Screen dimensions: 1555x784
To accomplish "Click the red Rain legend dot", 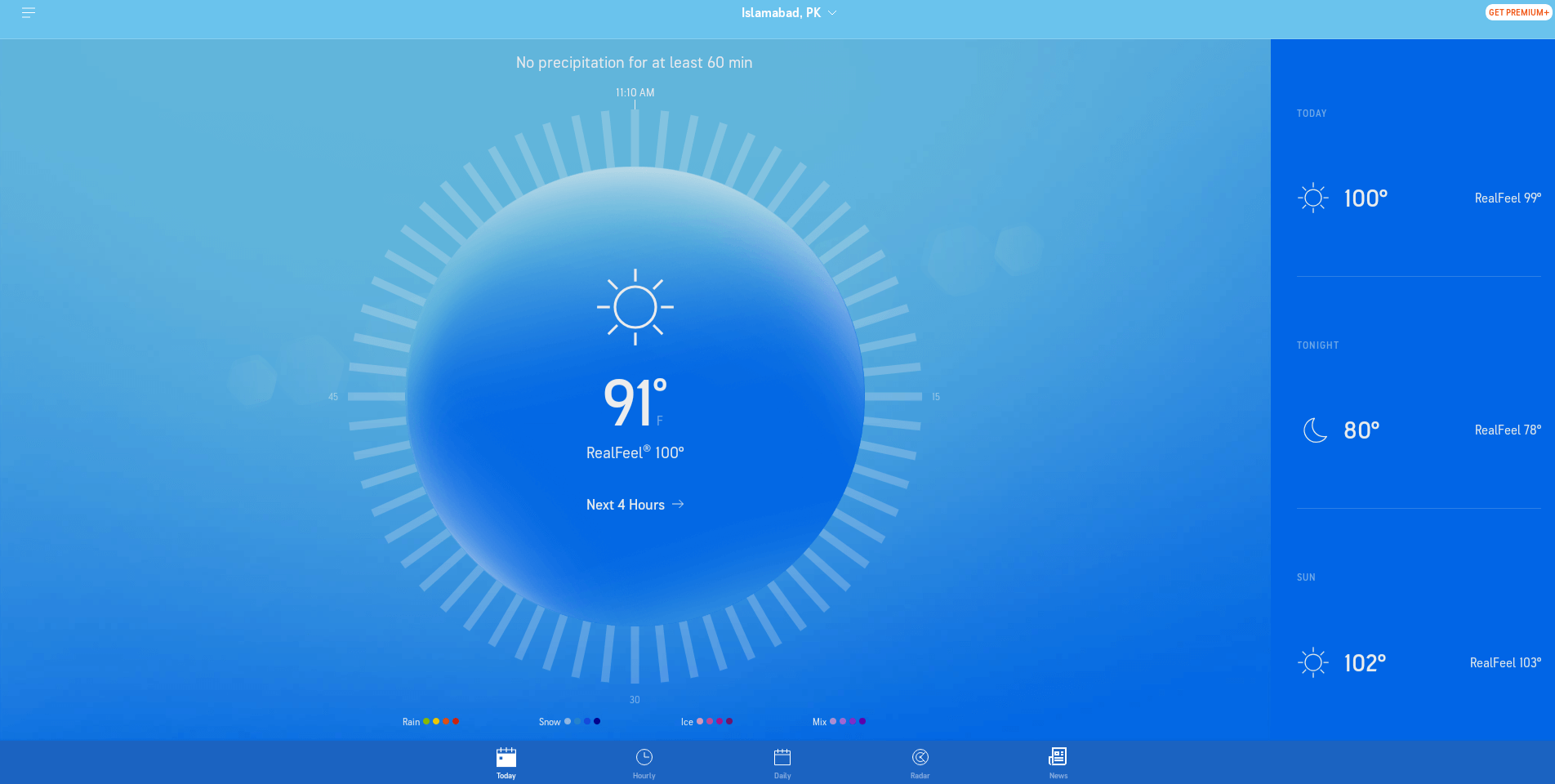I will (456, 721).
